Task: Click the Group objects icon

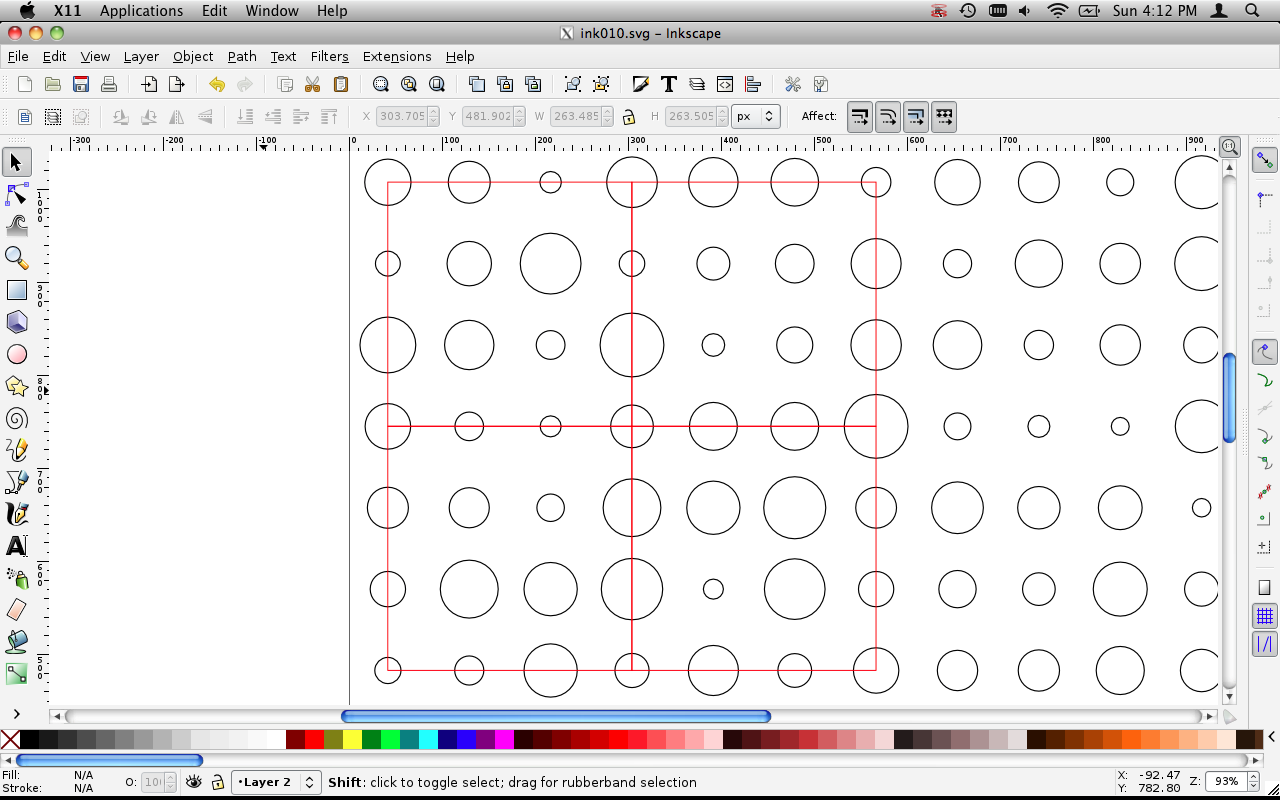Action: click(x=573, y=84)
